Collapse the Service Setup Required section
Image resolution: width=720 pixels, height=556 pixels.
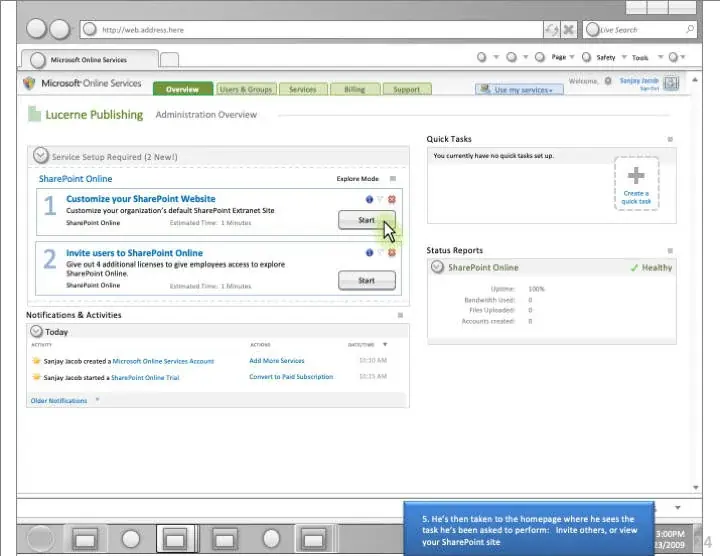pyautogui.click(x=40, y=156)
